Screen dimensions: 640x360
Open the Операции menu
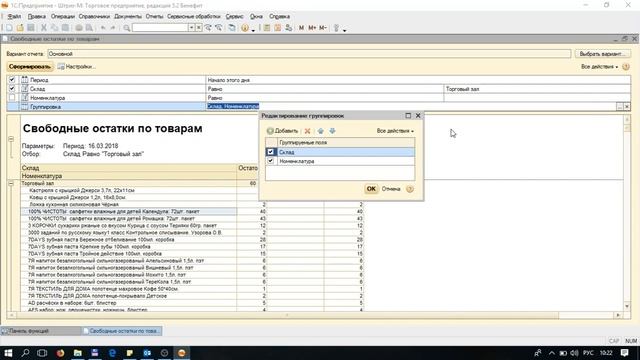pyautogui.click(x=62, y=16)
